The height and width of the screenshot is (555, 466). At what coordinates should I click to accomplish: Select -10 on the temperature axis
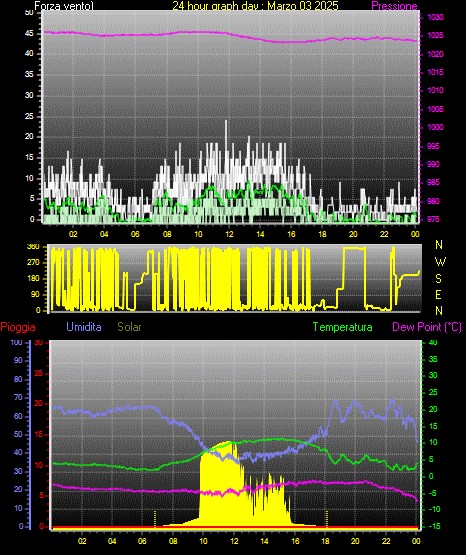pyautogui.click(x=435, y=509)
